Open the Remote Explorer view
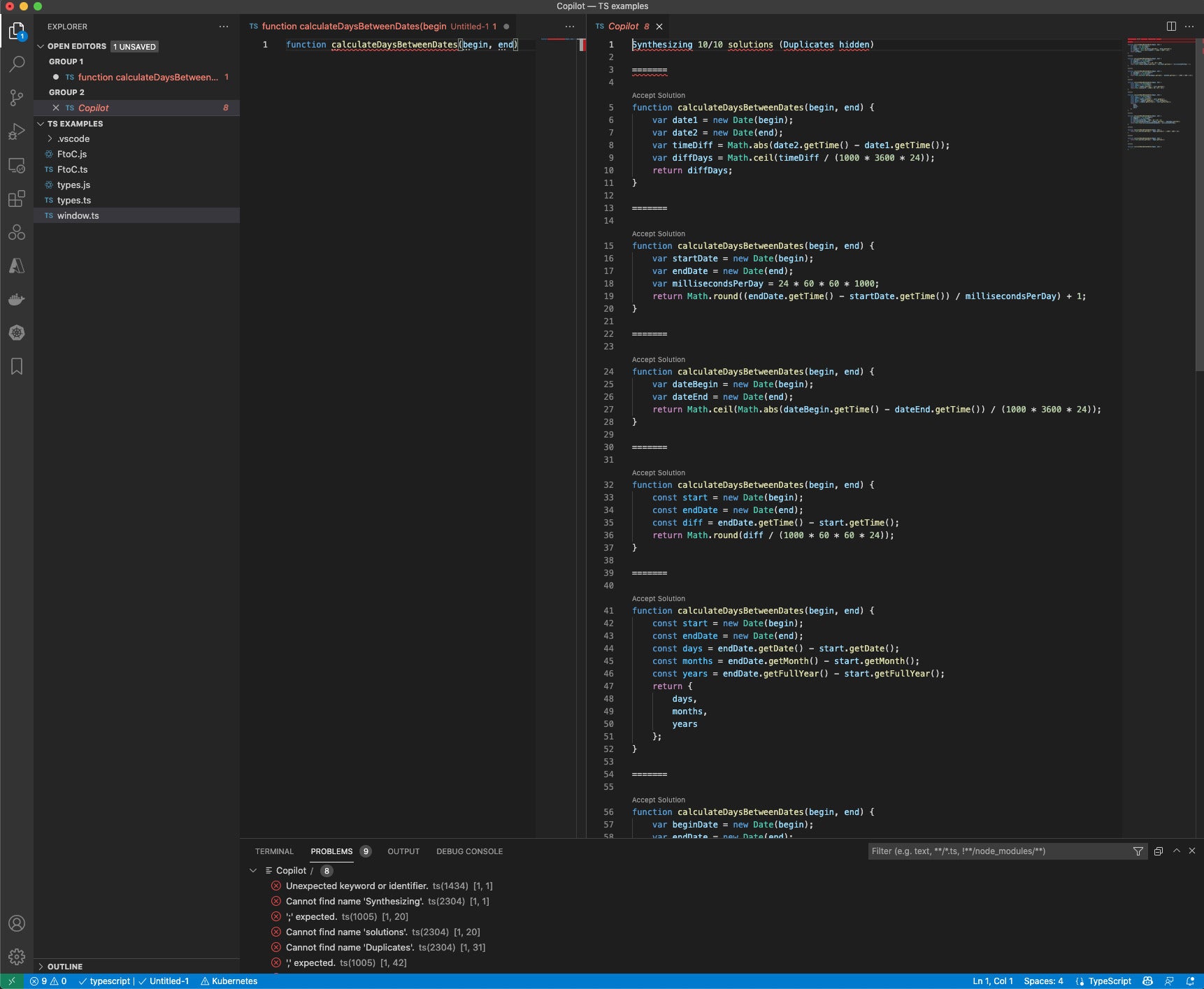The height and width of the screenshot is (989, 1204). pos(17,166)
